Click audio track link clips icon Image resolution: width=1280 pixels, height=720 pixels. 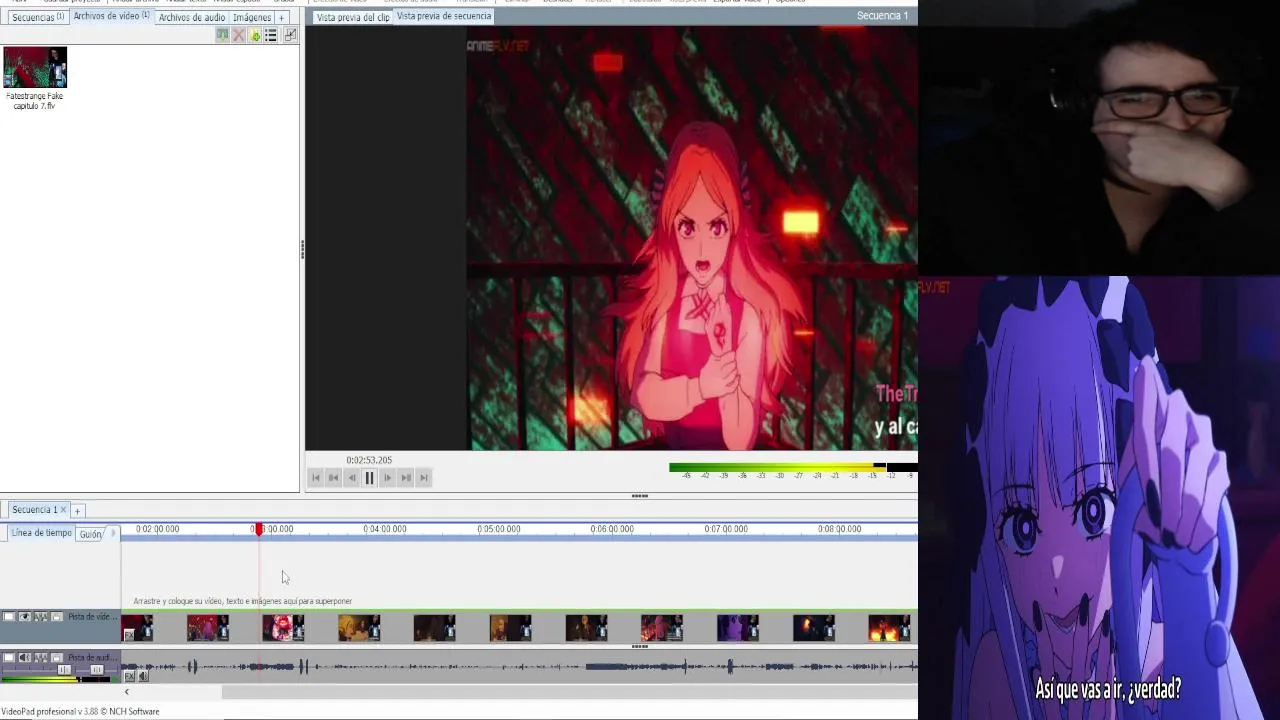[x=41, y=657]
